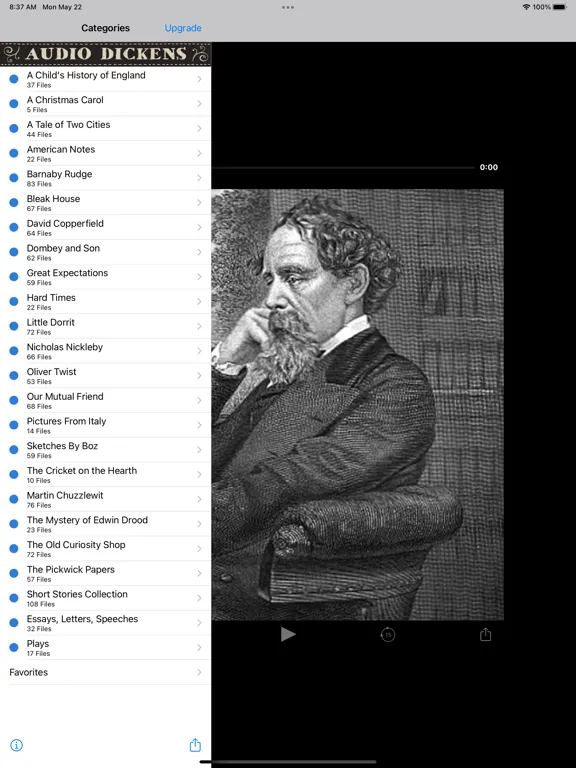Tap the battery indicator
This screenshot has width=576, height=768.
pos(560,7)
